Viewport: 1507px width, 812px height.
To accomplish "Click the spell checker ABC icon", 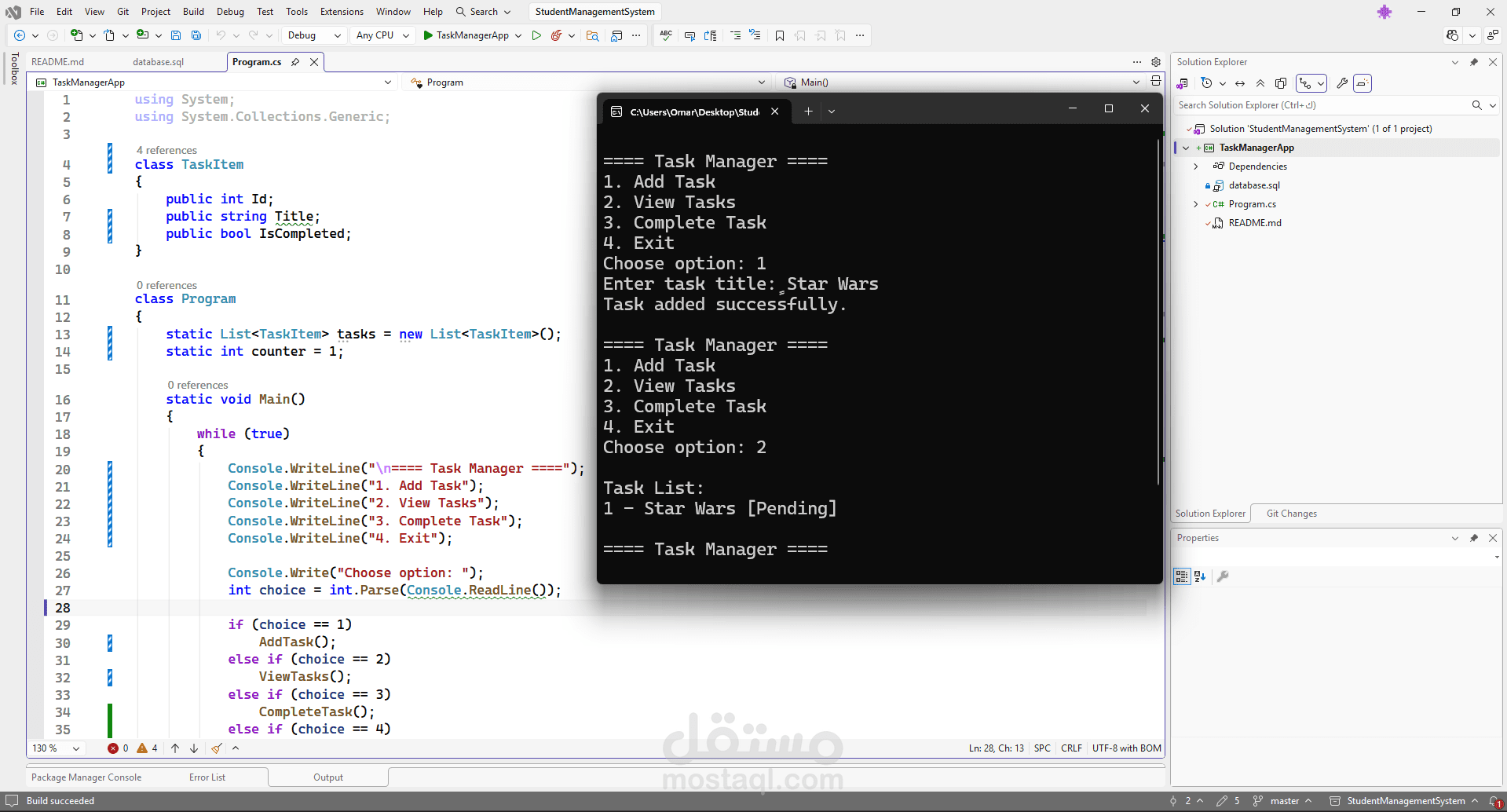I will [x=666, y=35].
